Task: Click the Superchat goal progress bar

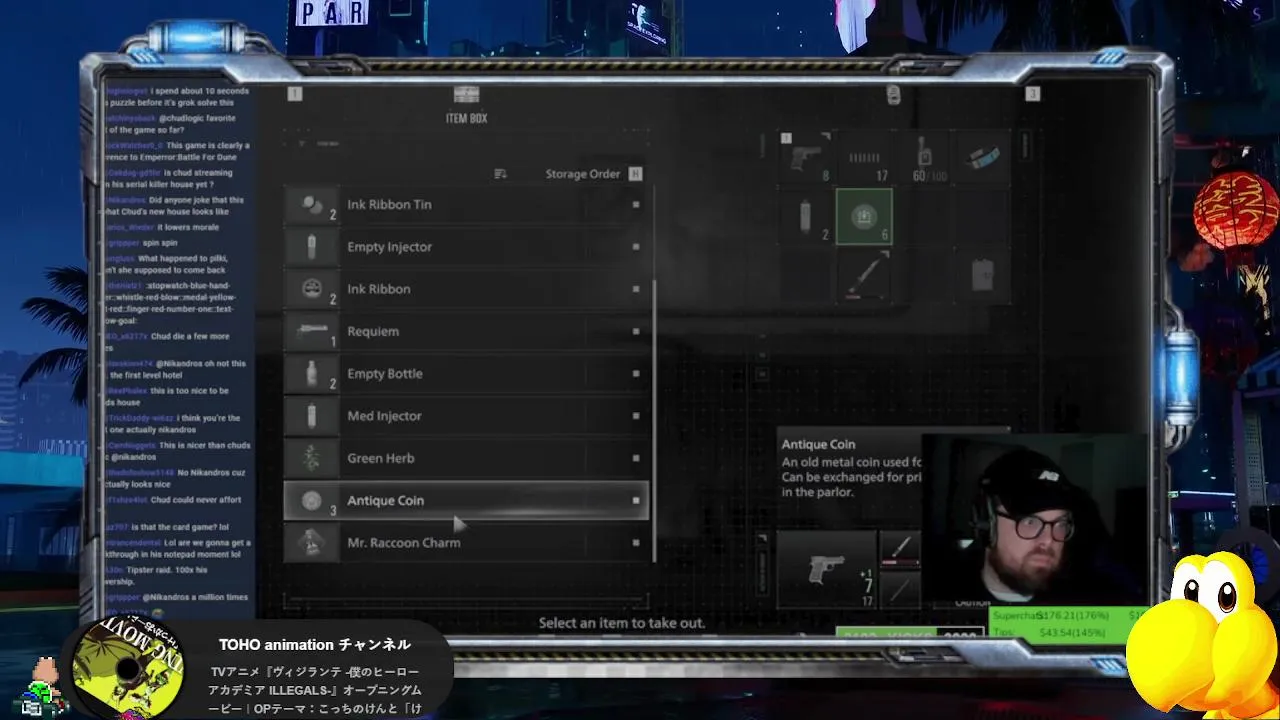Action: click(1068, 616)
